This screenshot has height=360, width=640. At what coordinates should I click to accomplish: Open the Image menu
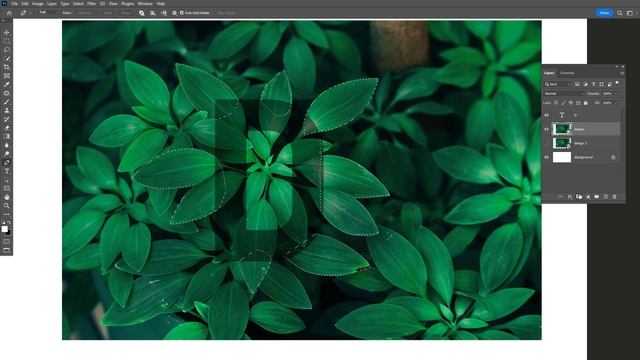click(x=38, y=4)
